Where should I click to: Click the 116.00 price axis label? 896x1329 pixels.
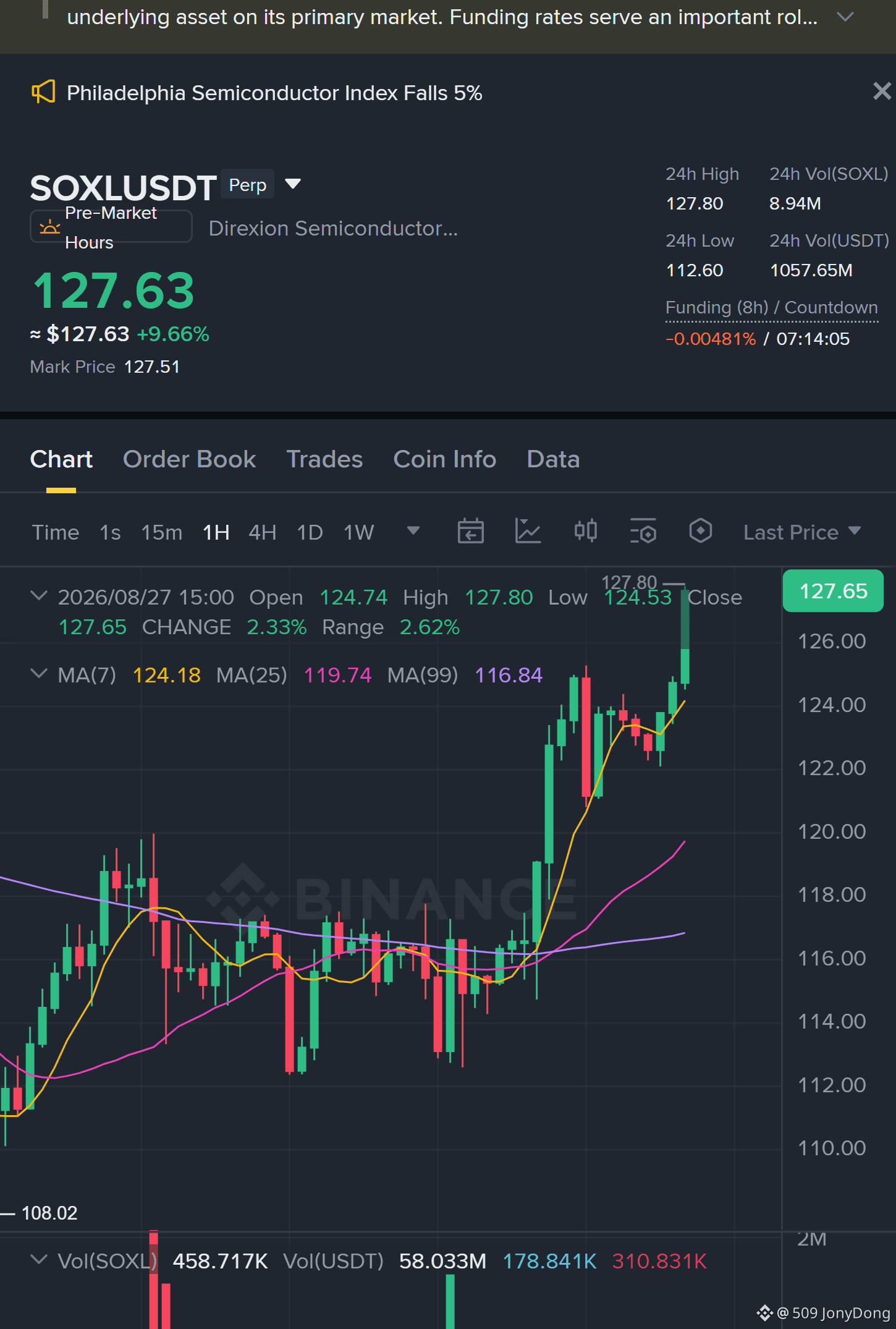pyautogui.click(x=832, y=958)
